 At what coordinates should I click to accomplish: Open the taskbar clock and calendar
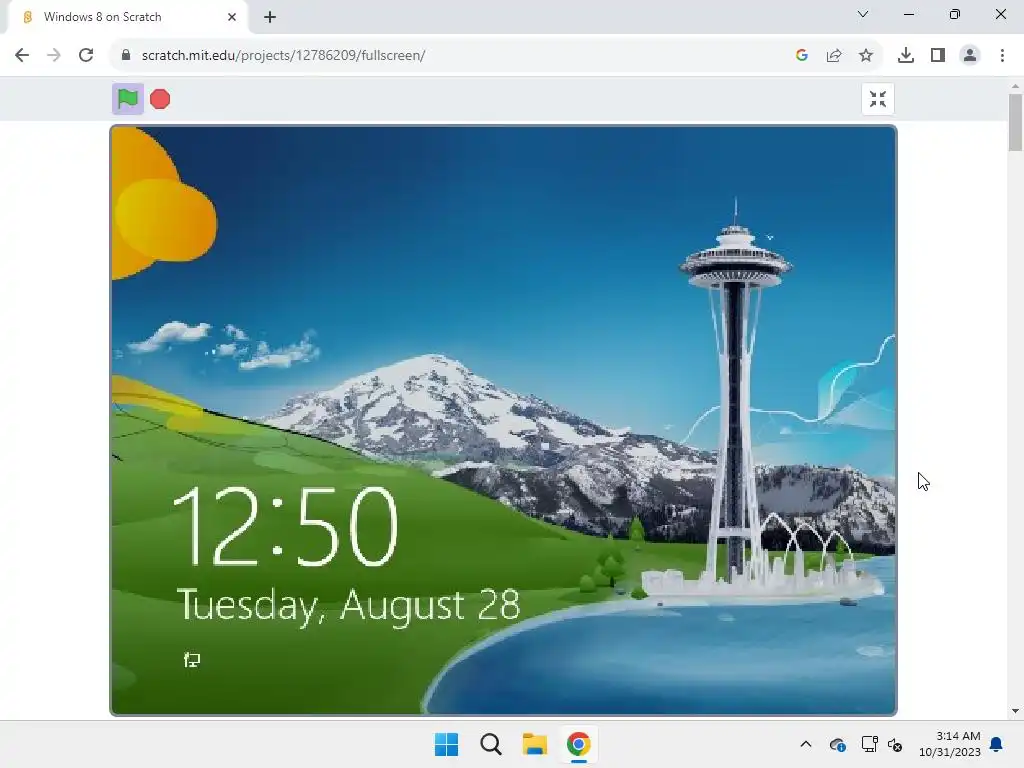pos(950,744)
